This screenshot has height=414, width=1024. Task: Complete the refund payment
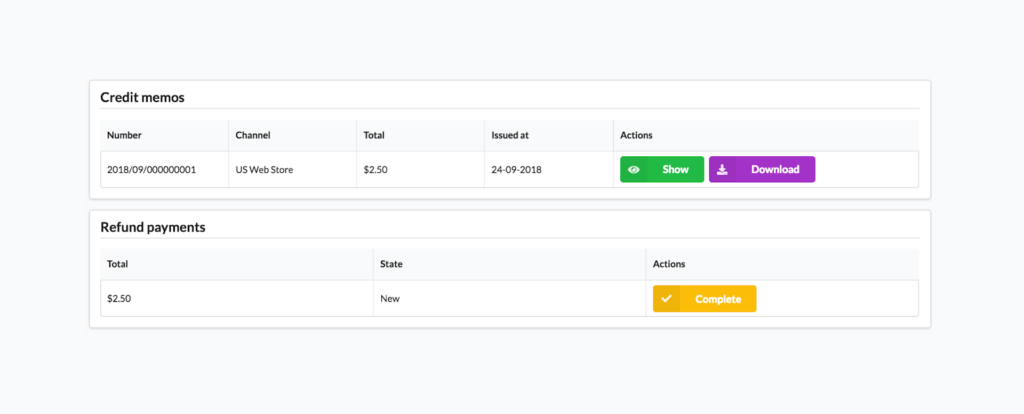click(705, 298)
